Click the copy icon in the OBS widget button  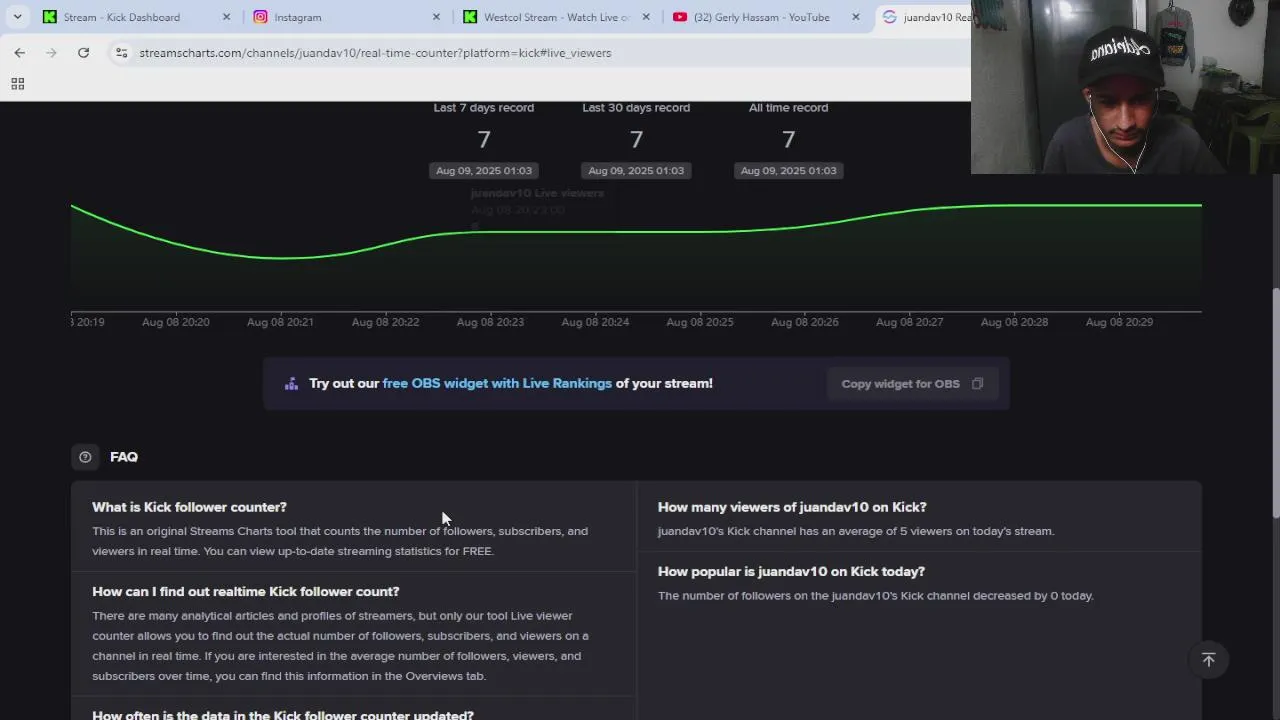[x=977, y=384]
